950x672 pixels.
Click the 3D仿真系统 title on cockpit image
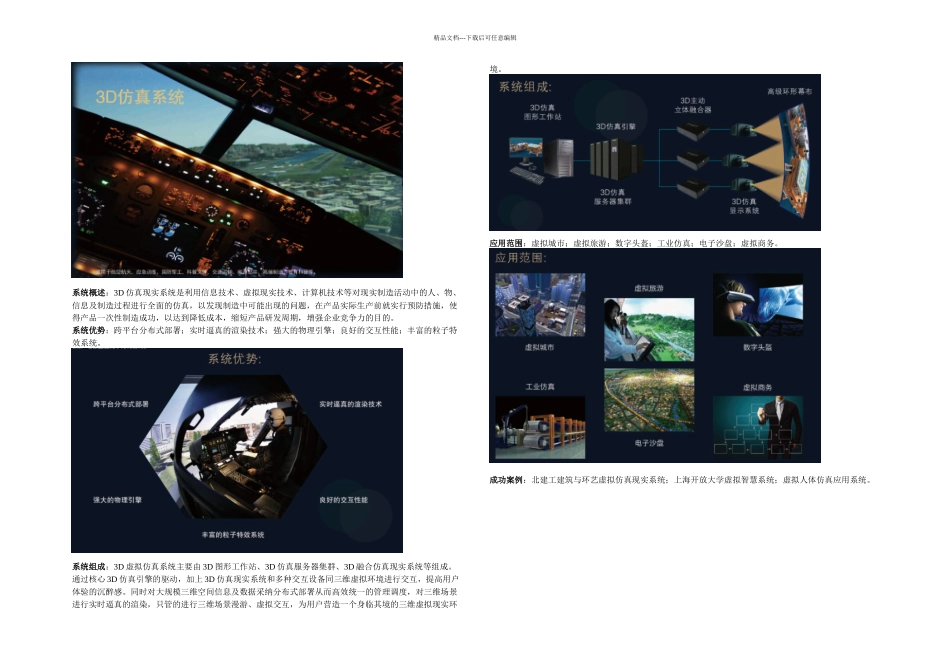pos(140,97)
